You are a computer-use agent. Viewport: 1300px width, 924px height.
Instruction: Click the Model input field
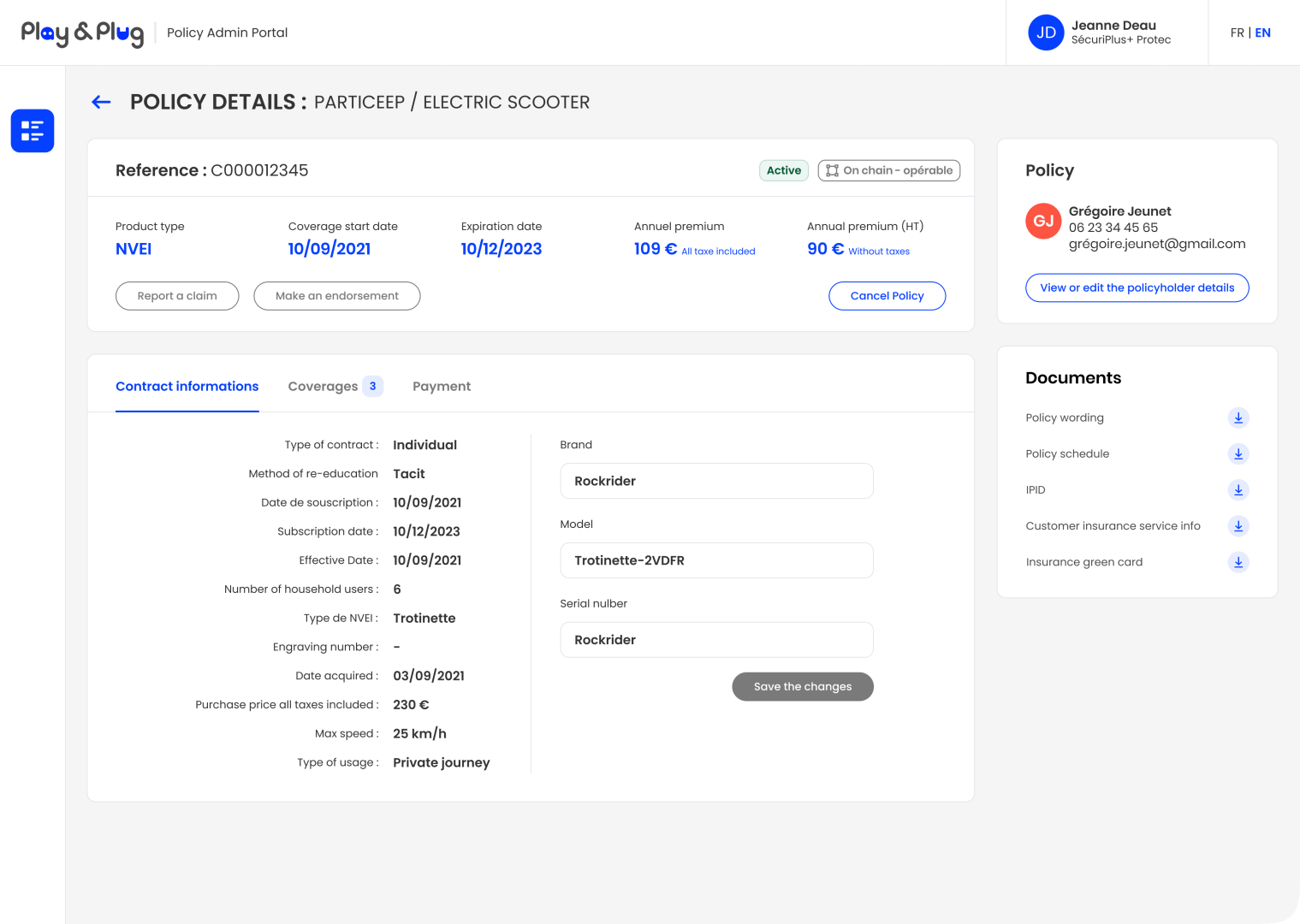tap(716, 560)
